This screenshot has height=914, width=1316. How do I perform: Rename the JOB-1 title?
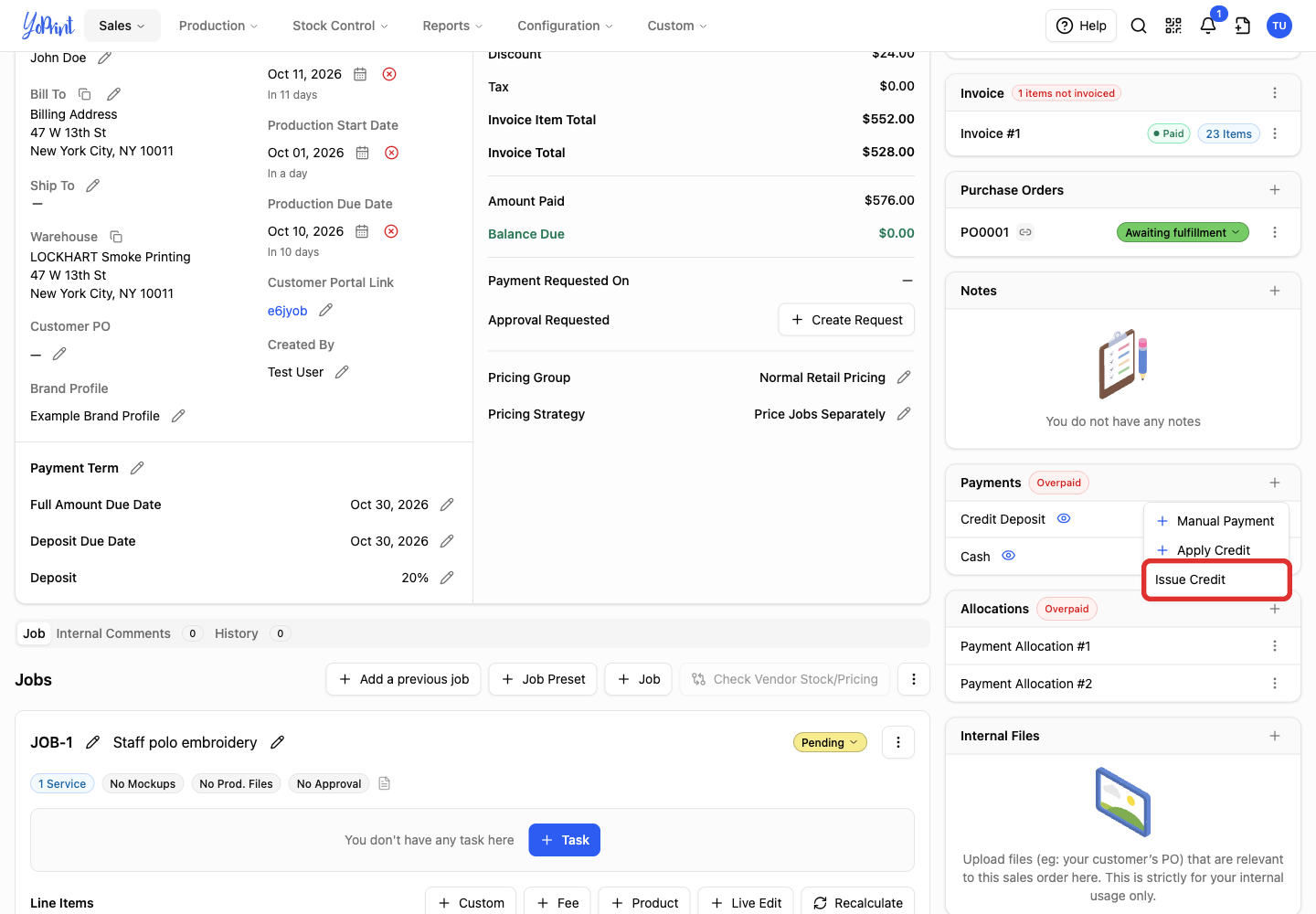pos(278,742)
